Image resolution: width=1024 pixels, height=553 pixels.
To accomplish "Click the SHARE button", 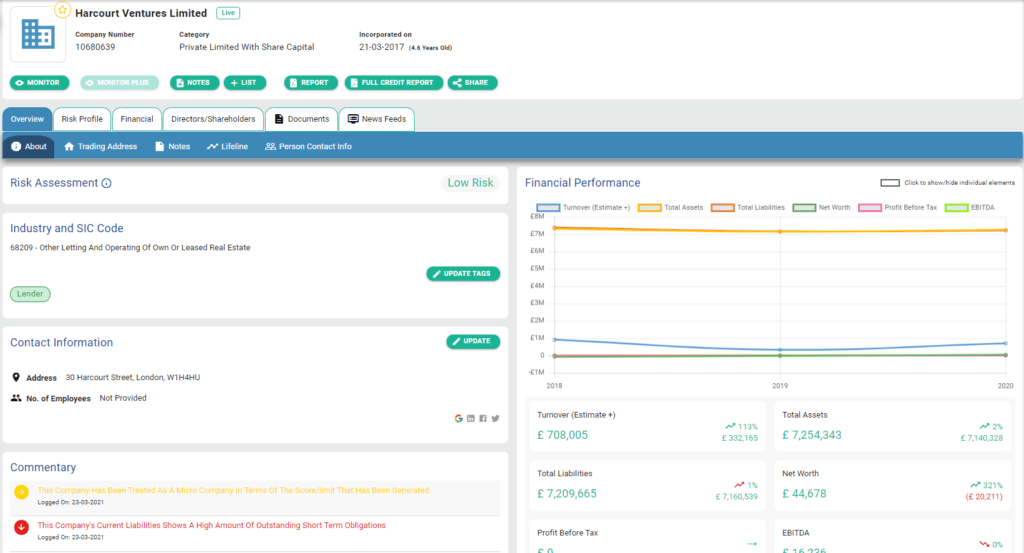I will tap(472, 83).
